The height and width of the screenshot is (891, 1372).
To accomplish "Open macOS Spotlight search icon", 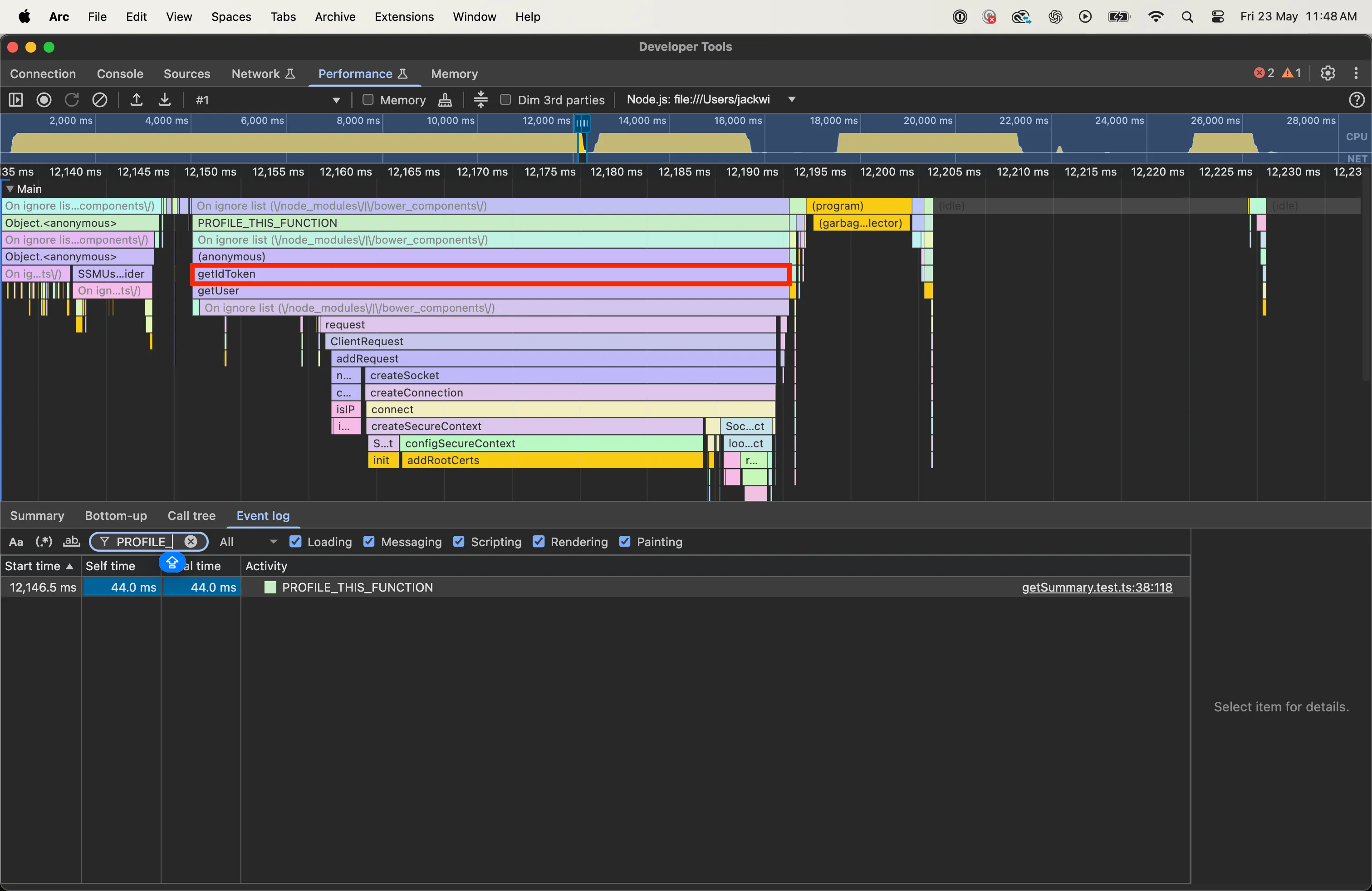I will [1187, 17].
